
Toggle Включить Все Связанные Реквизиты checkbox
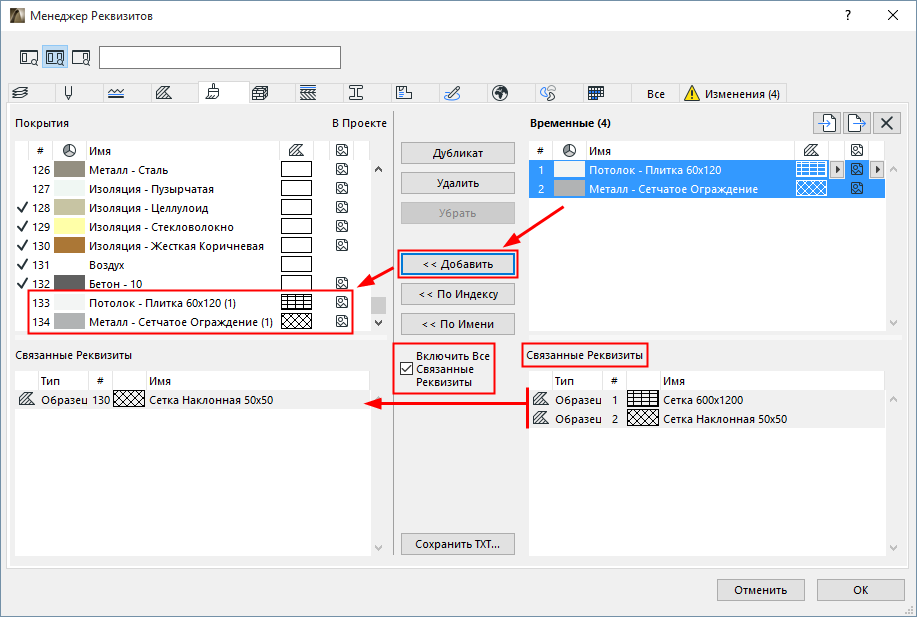click(406, 369)
